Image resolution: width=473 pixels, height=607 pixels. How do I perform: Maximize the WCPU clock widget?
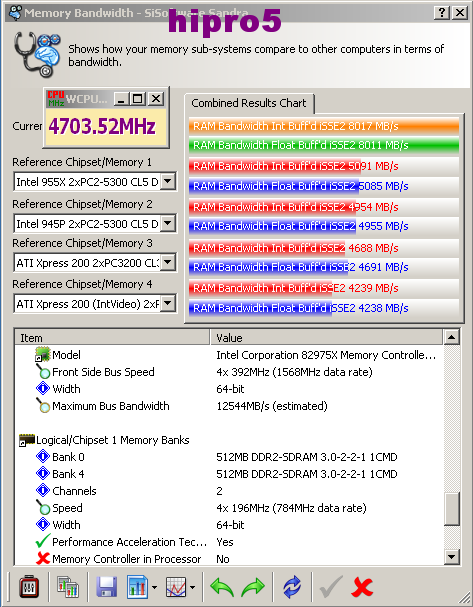[x=137, y=99]
